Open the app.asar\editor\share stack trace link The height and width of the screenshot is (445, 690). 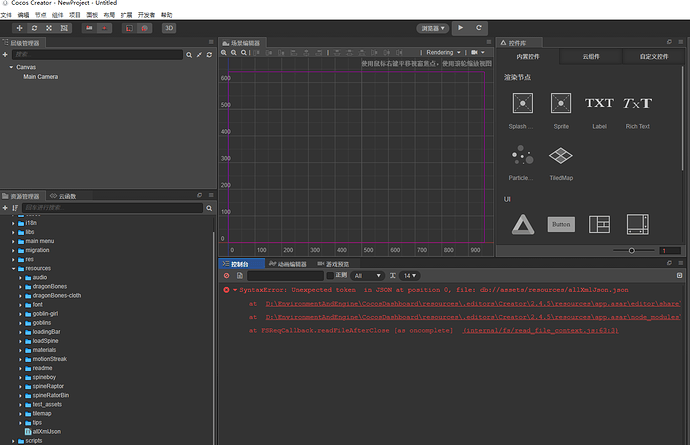473,304
